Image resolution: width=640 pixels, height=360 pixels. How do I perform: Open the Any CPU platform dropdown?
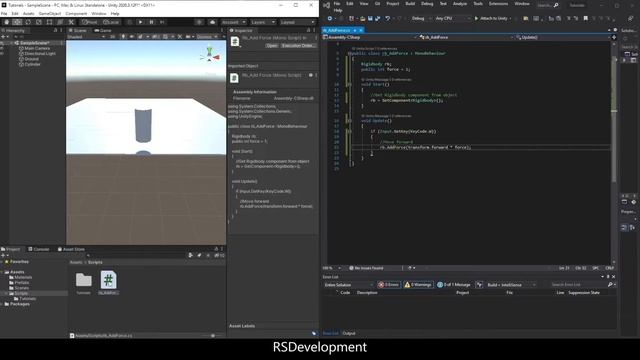[452, 18]
